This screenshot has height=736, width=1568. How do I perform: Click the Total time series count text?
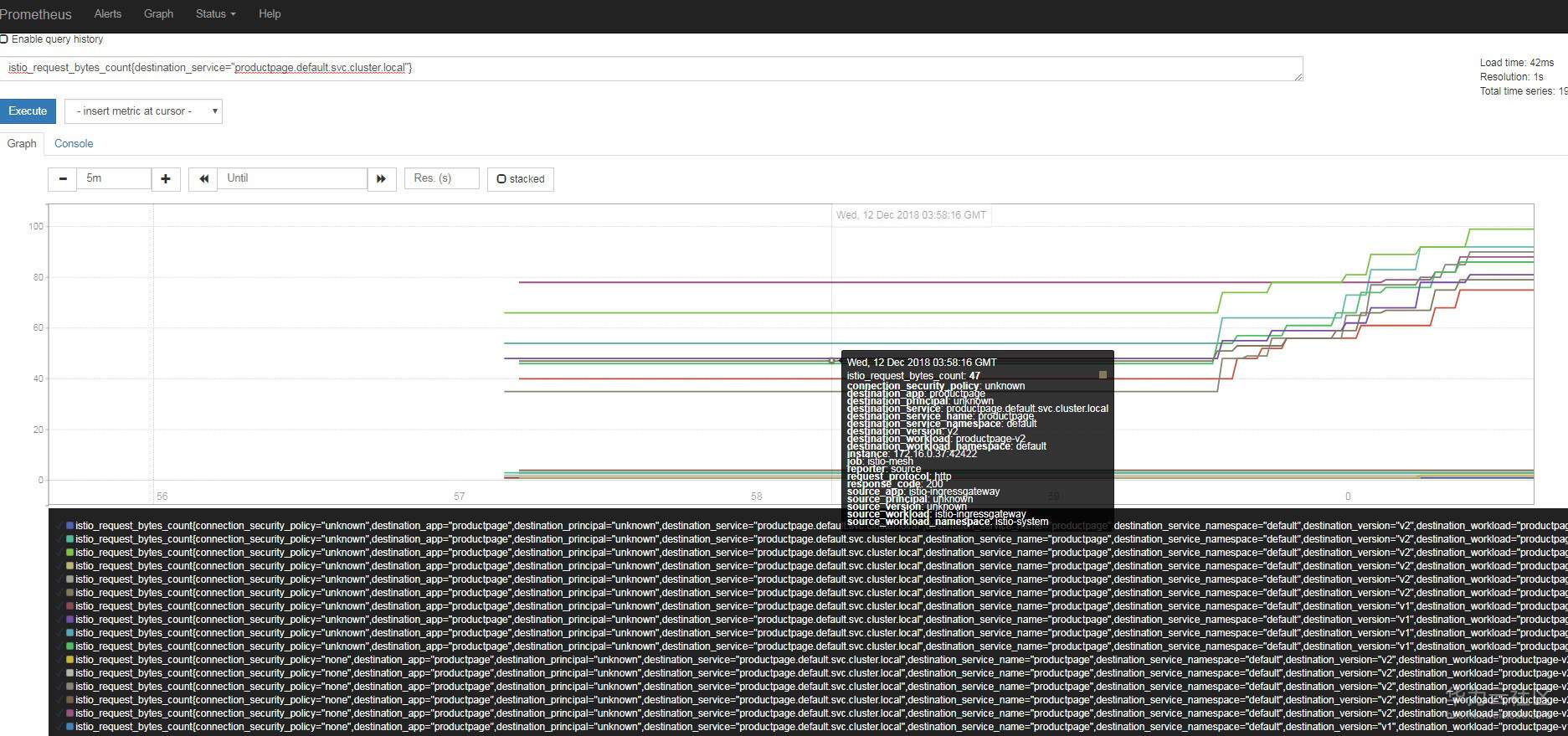pyautogui.click(x=1524, y=91)
